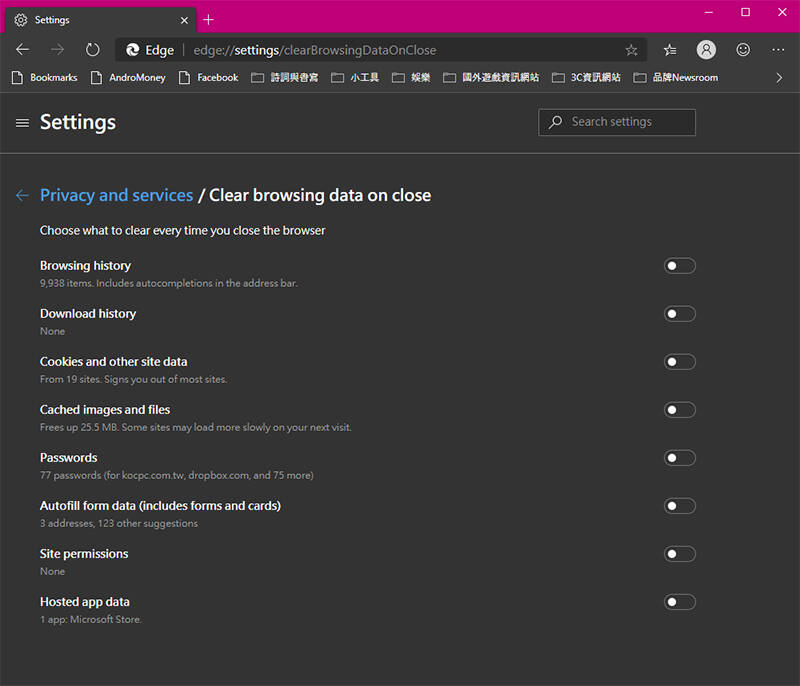Image resolution: width=800 pixels, height=686 pixels.
Task: Close the Settings tab
Action: (184, 20)
